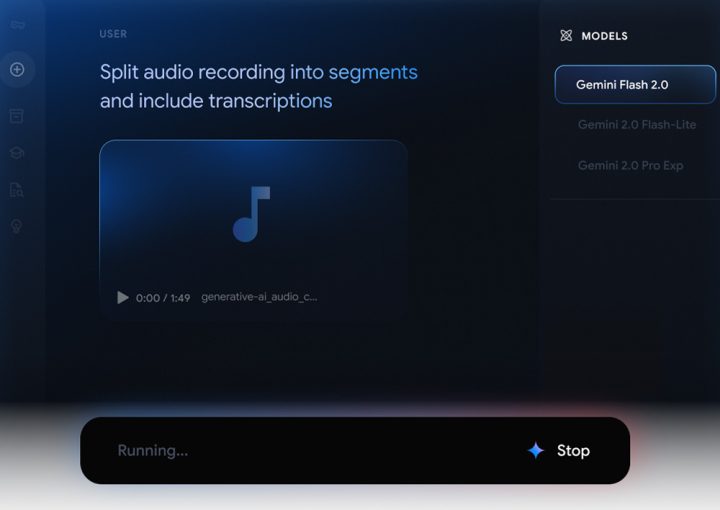
Task: Click the blue sparkle icon beside Stop
Action: coord(536,451)
